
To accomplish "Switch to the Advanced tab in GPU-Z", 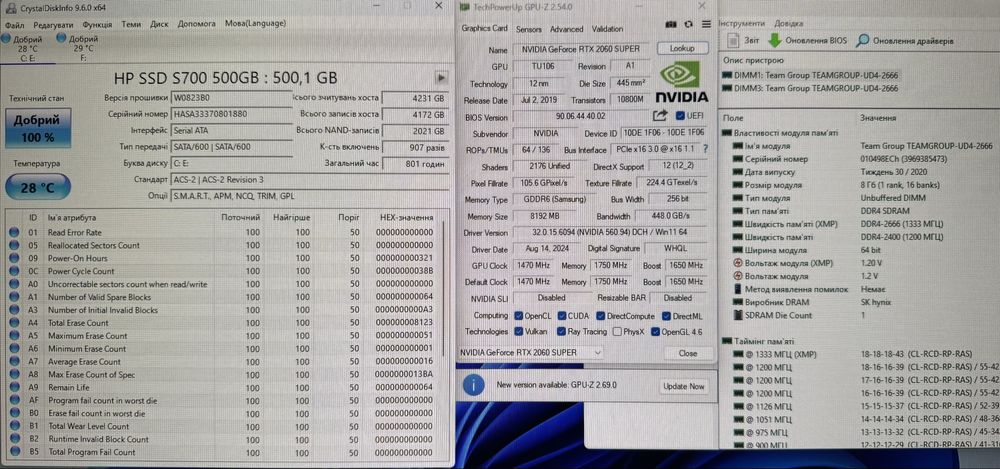I will coord(567,29).
